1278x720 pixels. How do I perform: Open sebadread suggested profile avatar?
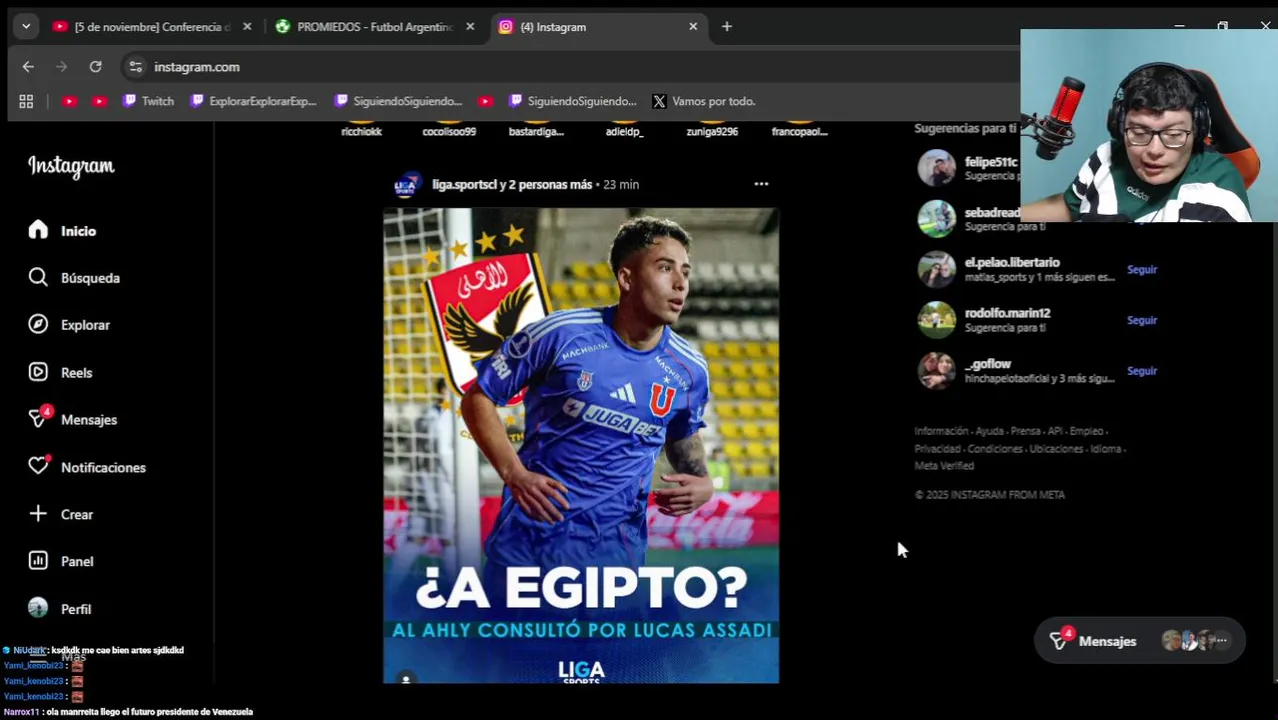937,219
